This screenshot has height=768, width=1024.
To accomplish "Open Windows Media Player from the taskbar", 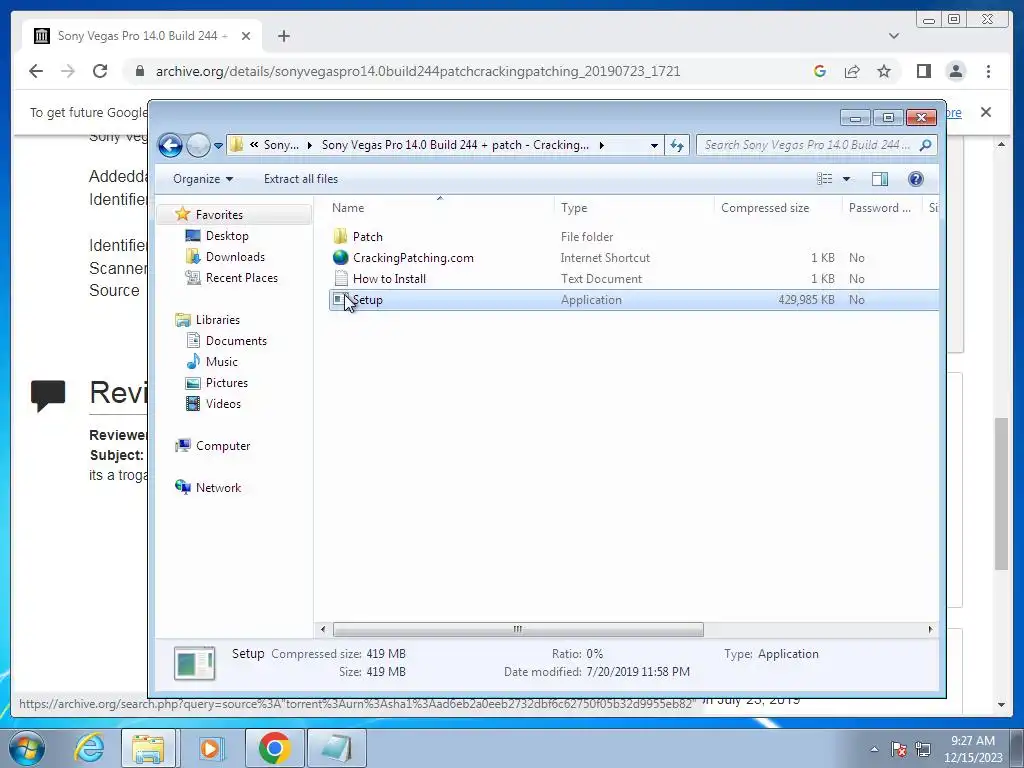I will point(211,748).
